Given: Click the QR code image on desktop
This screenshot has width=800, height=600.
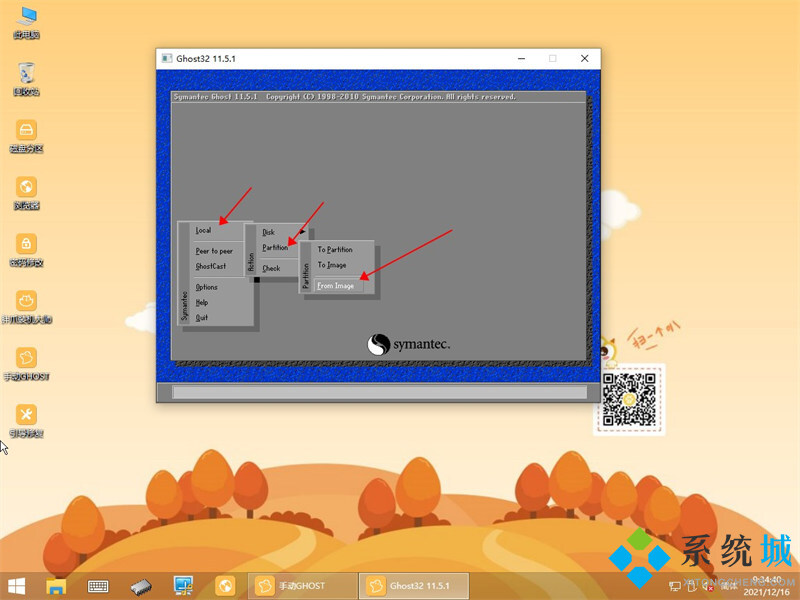Looking at the screenshot, I should tap(629, 399).
